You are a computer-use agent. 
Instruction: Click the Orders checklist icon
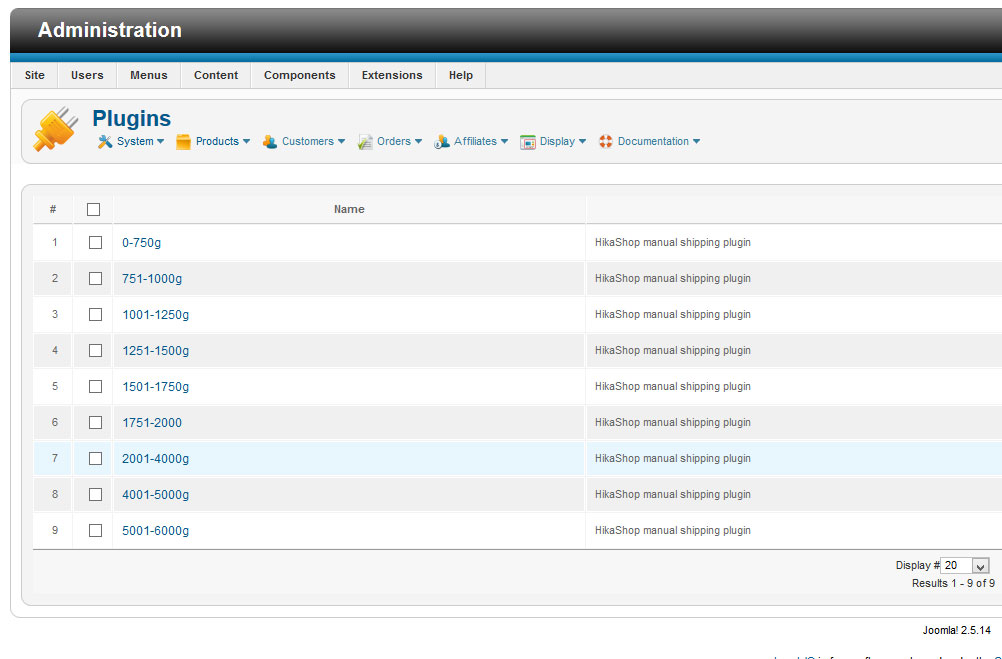[365, 142]
